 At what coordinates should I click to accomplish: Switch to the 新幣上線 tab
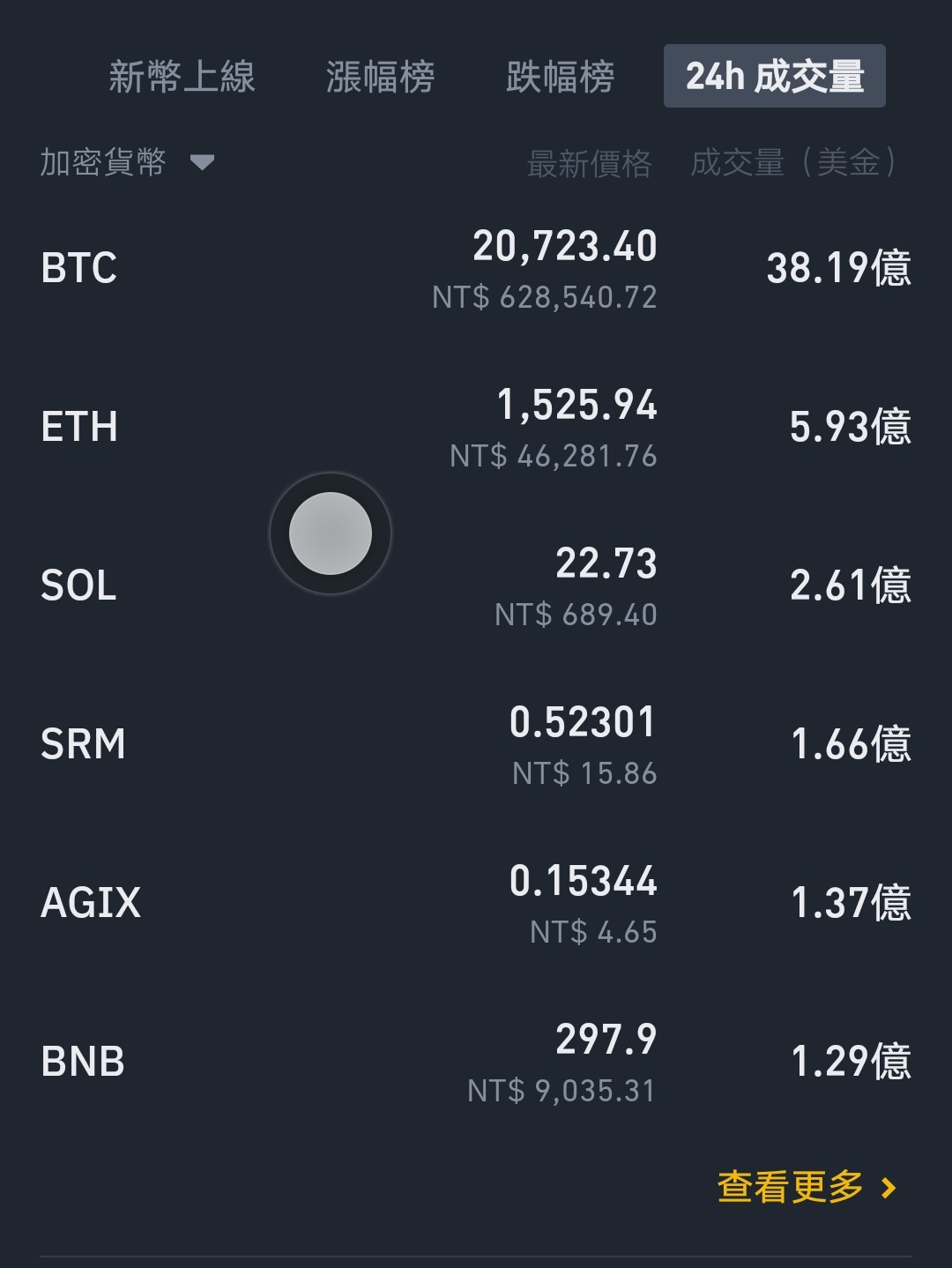point(182,77)
